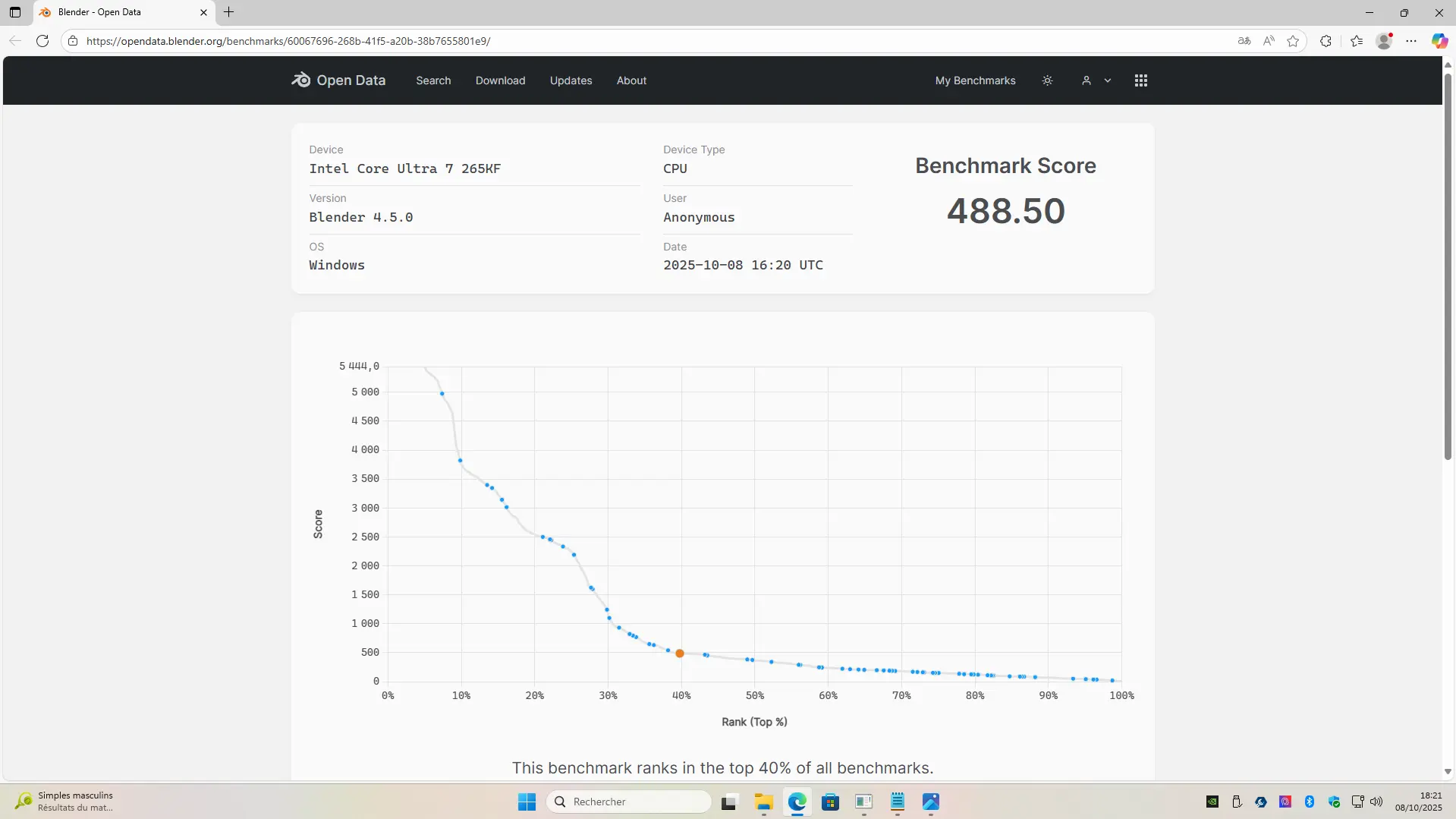
Task: Open the Windows Start menu
Action: pos(527,802)
